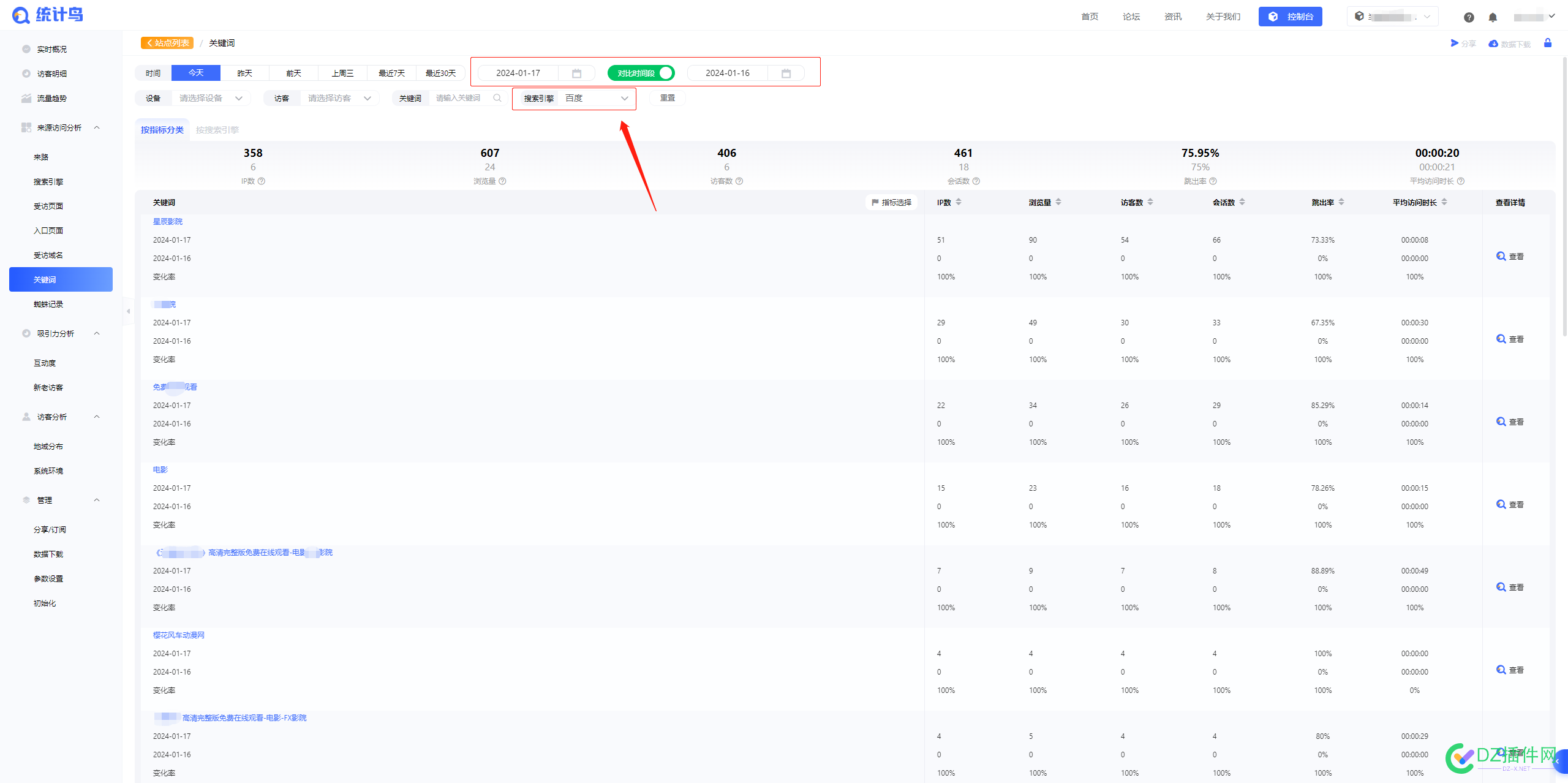Click the page vertical scrollbar
Screen dimensions: 1568x783
[x=1565, y=196]
